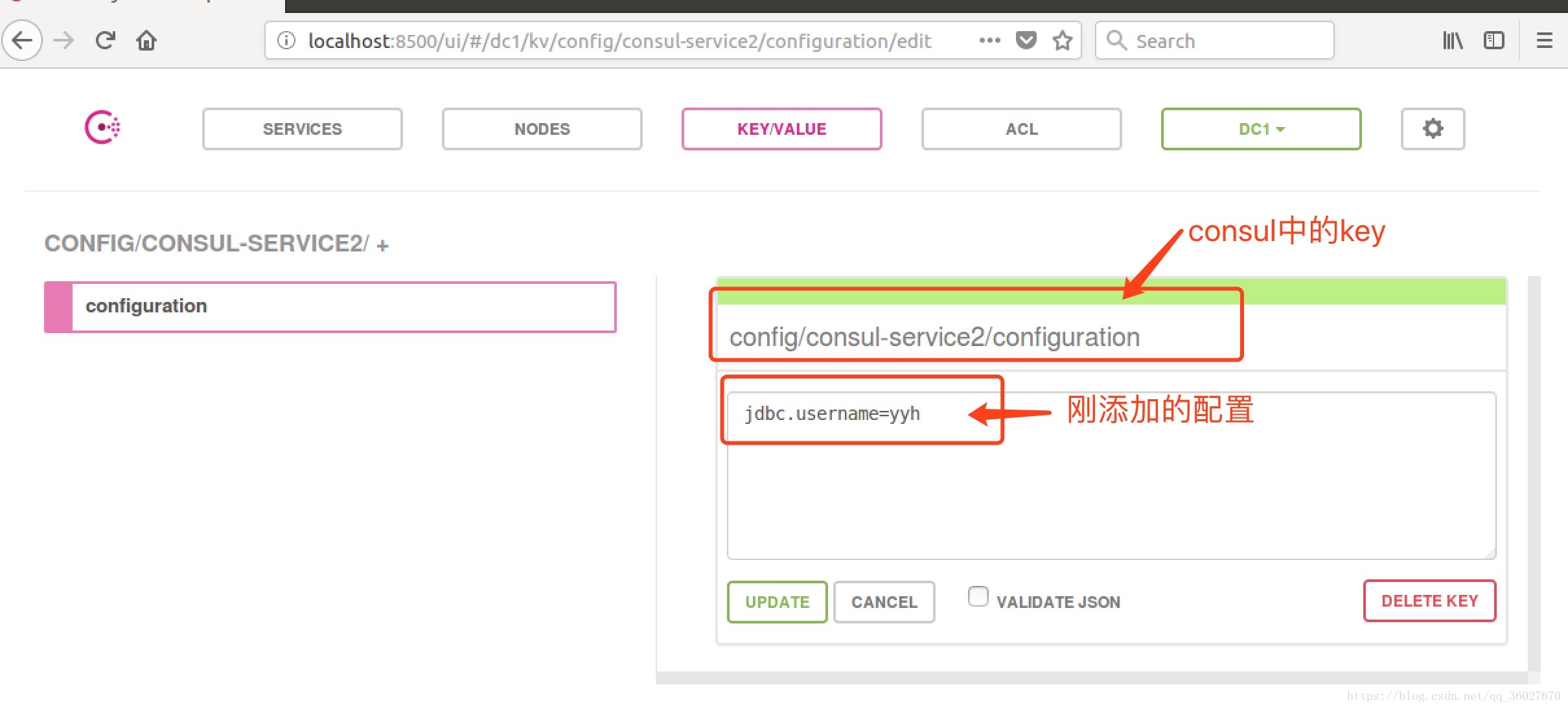
Task: Switch to the Nodes tab
Action: [x=542, y=129]
